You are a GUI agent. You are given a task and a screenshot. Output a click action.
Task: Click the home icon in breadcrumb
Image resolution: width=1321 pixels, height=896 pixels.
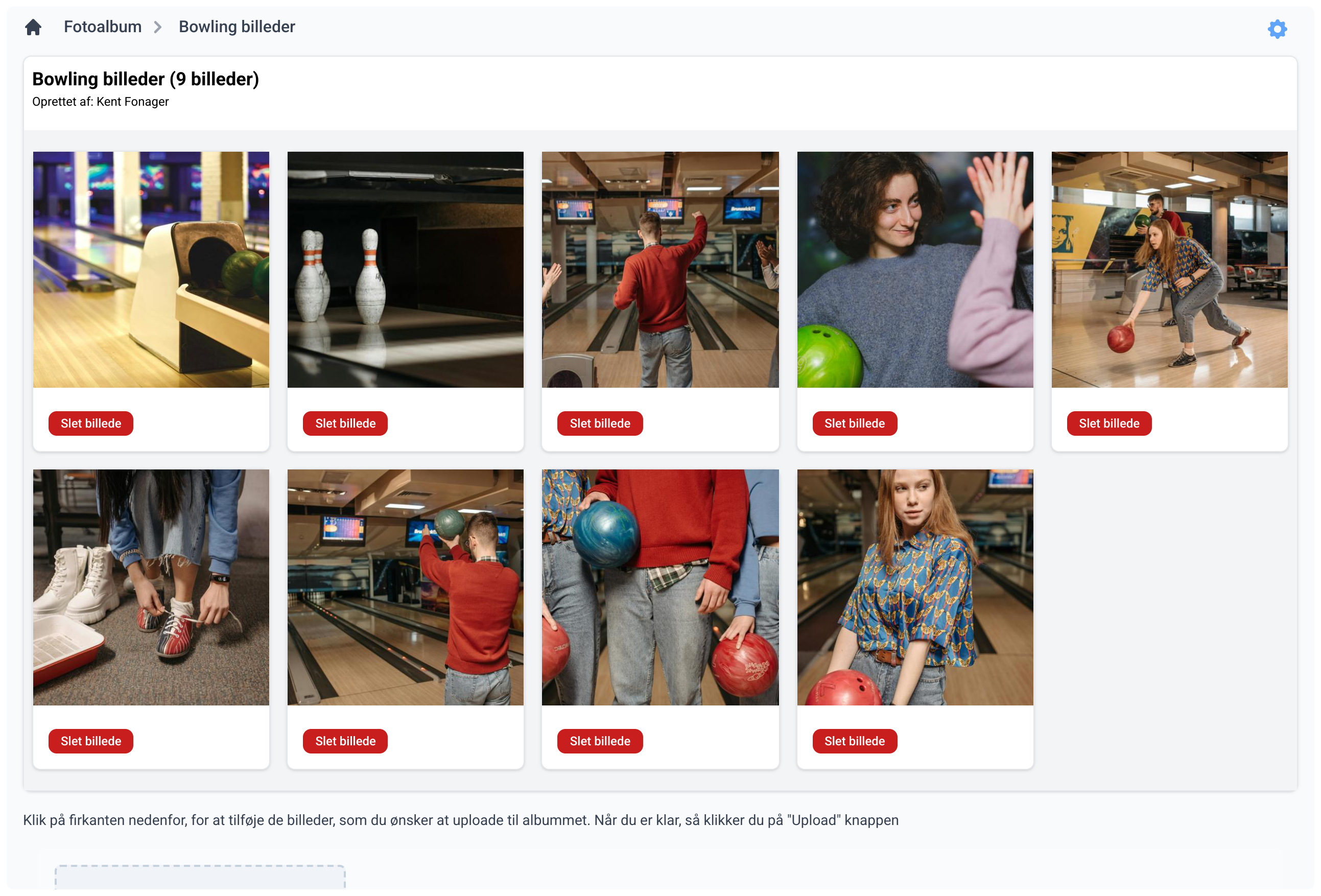[33, 27]
